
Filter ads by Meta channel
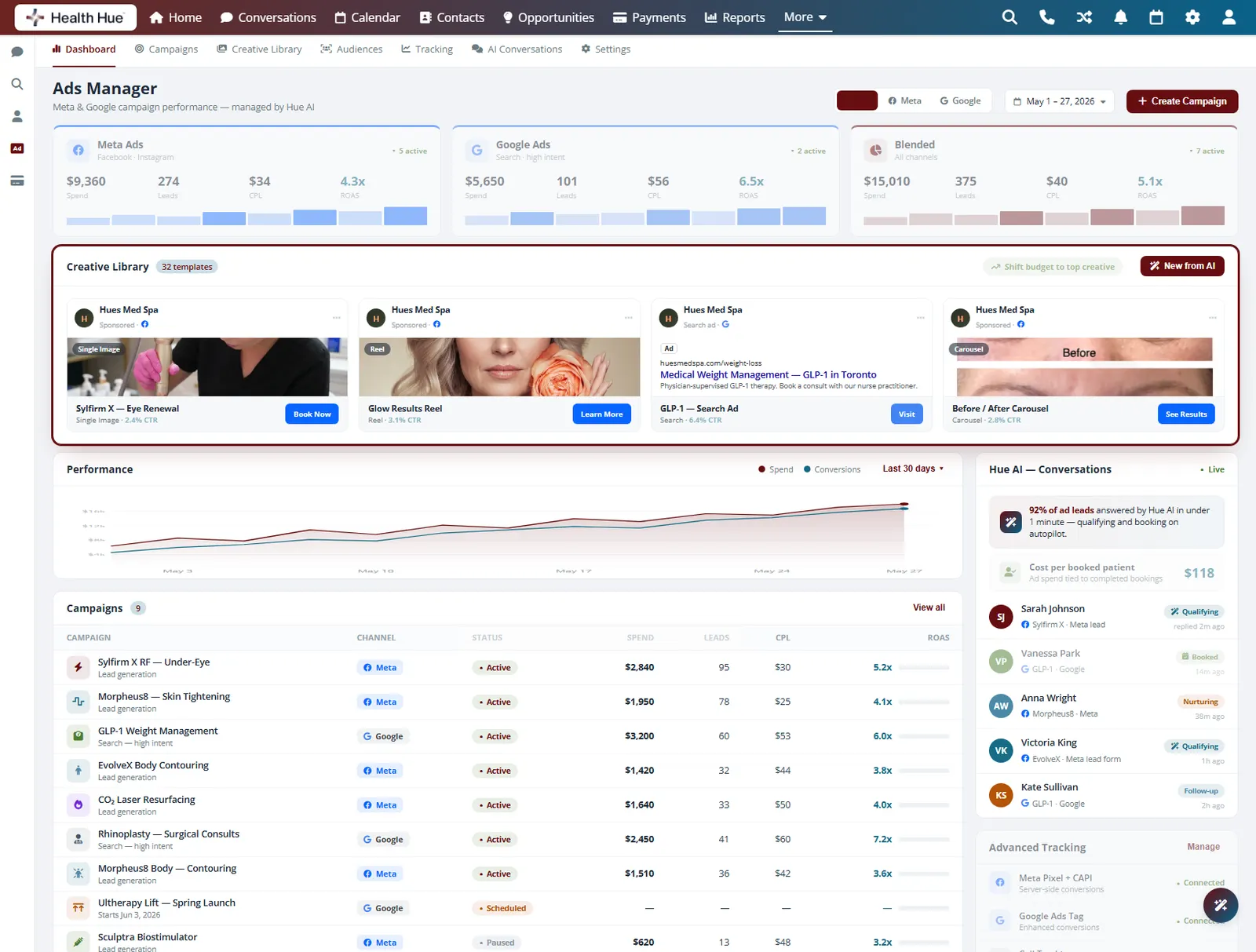pos(904,100)
